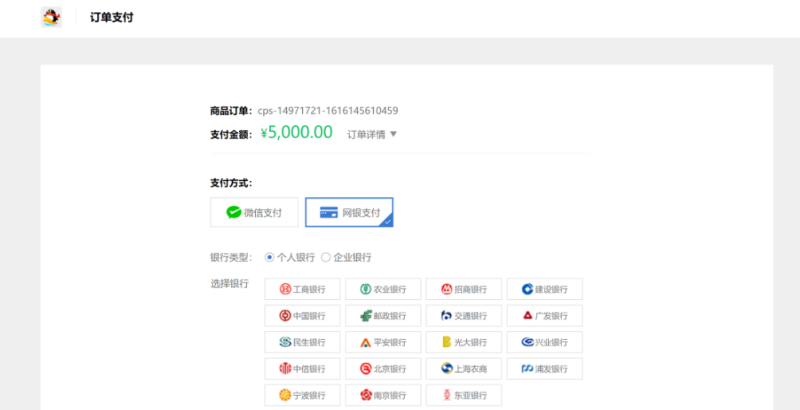Click the 银行类型 label
This screenshot has width=800, height=410.
(231, 258)
